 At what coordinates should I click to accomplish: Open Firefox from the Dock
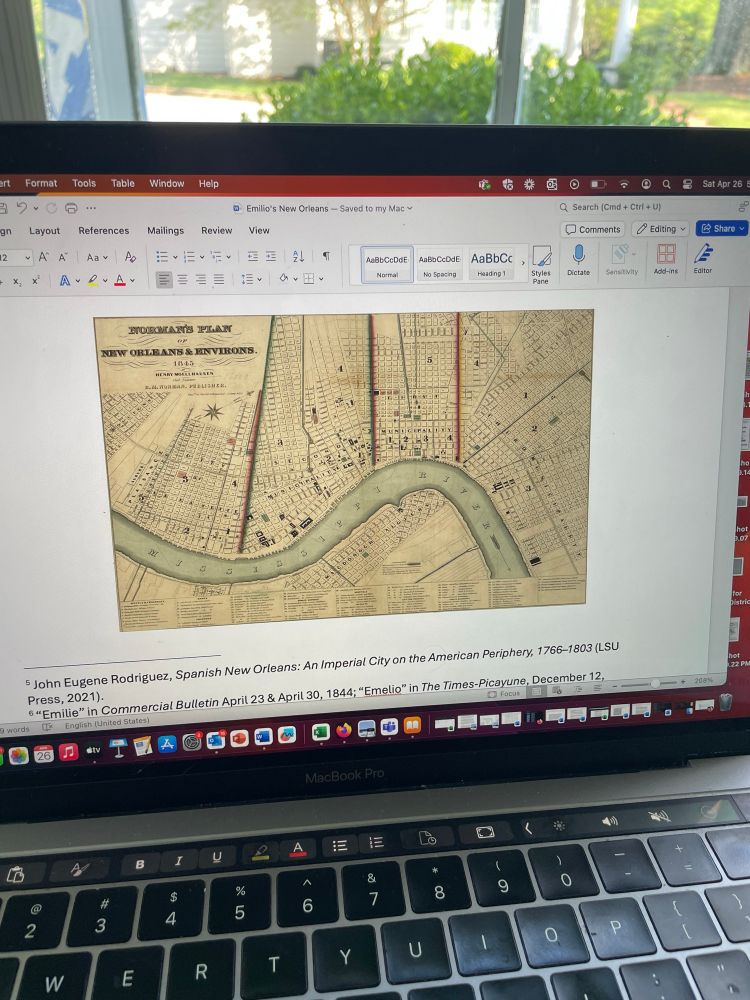point(343,730)
